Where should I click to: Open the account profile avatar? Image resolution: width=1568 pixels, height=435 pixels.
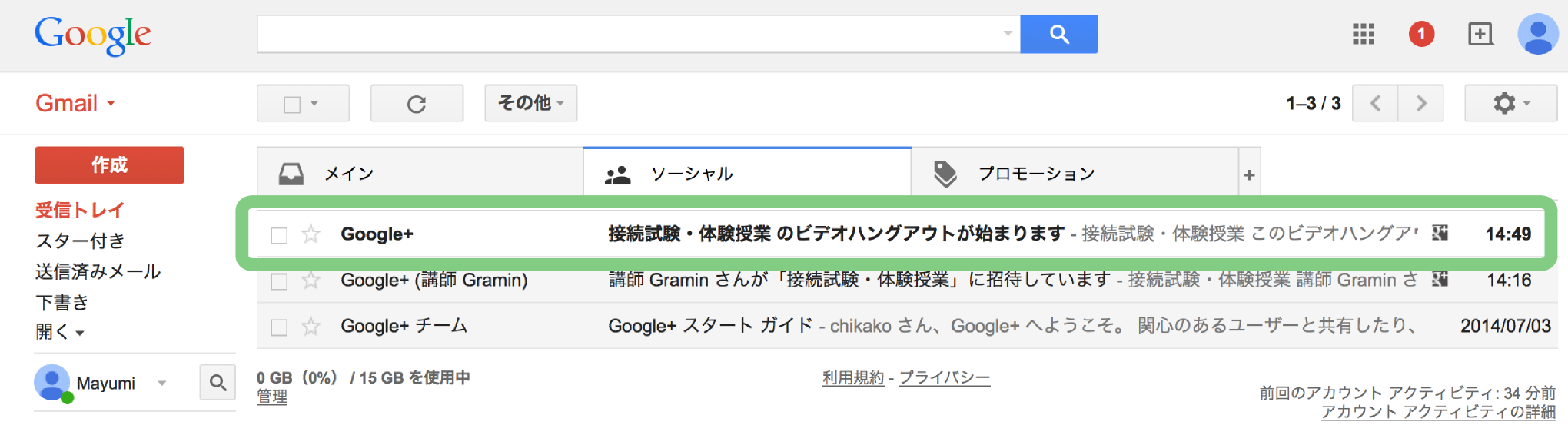[x=1538, y=34]
